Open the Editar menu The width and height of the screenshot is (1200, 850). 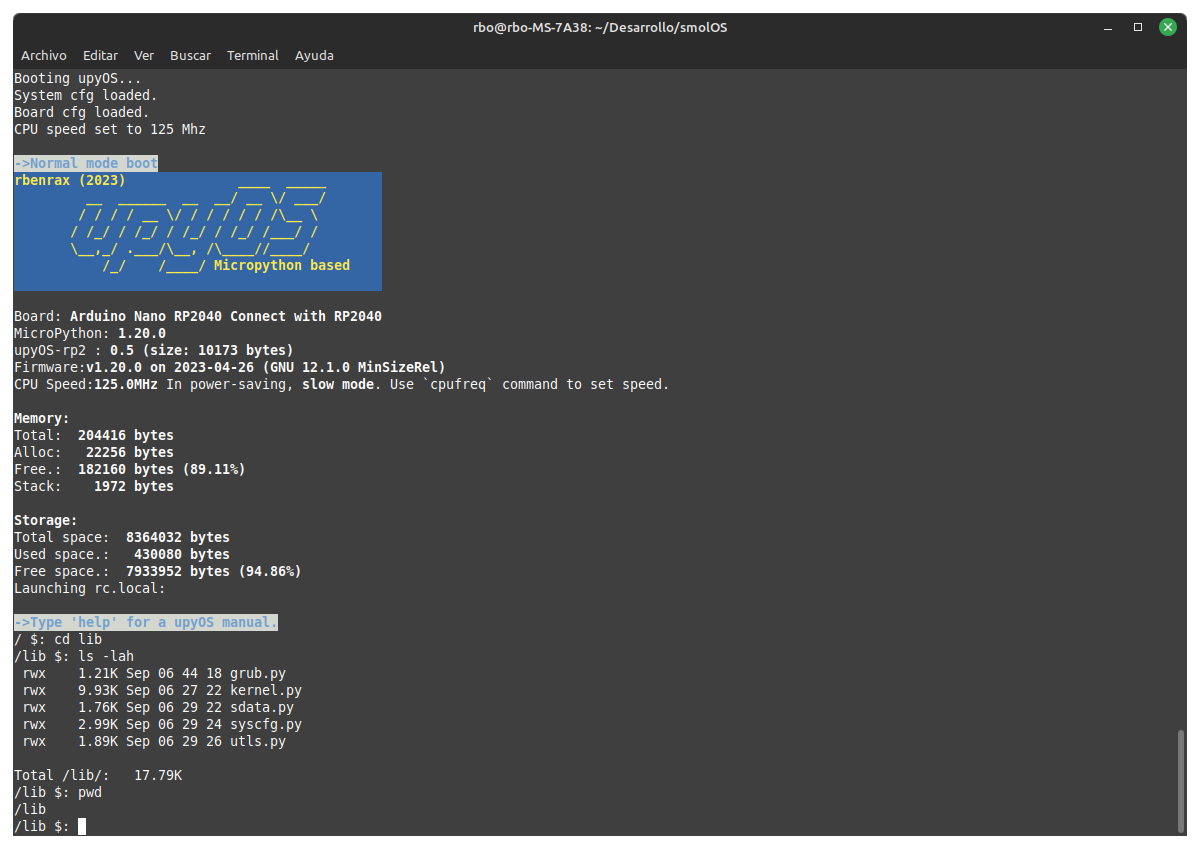click(100, 55)
